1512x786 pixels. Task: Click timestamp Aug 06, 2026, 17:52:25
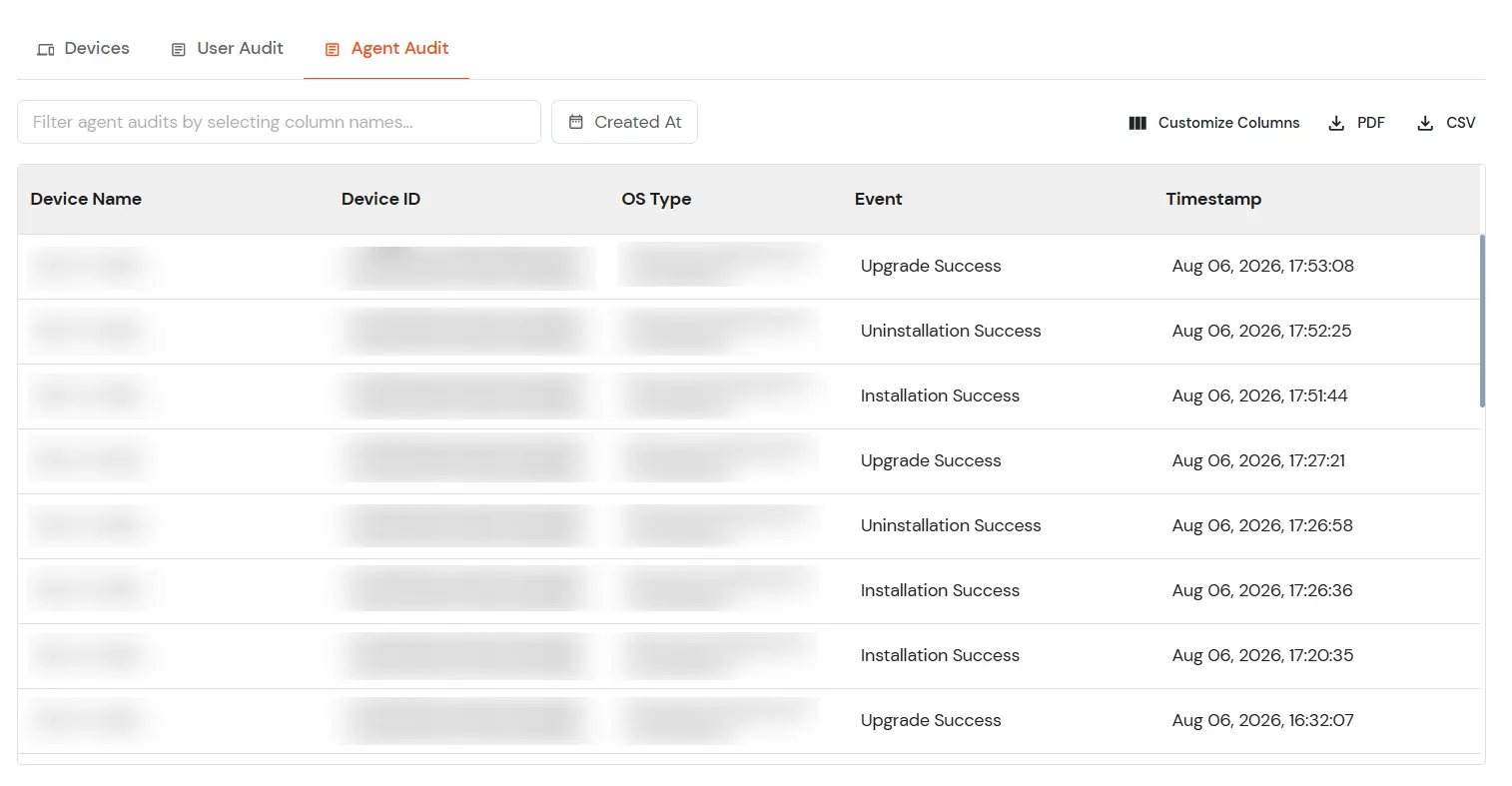[1261, 331]
